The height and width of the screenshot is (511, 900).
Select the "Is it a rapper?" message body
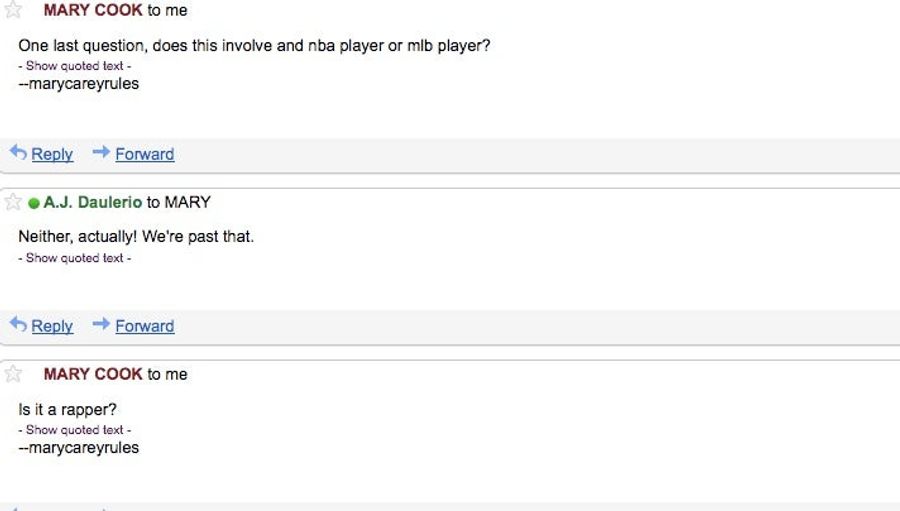click(x=67, y=409)
